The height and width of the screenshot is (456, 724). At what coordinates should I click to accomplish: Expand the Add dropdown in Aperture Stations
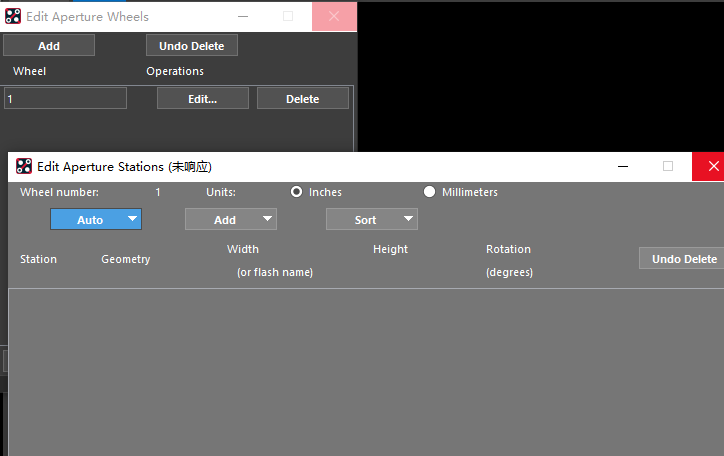click(x=231, y=219)
